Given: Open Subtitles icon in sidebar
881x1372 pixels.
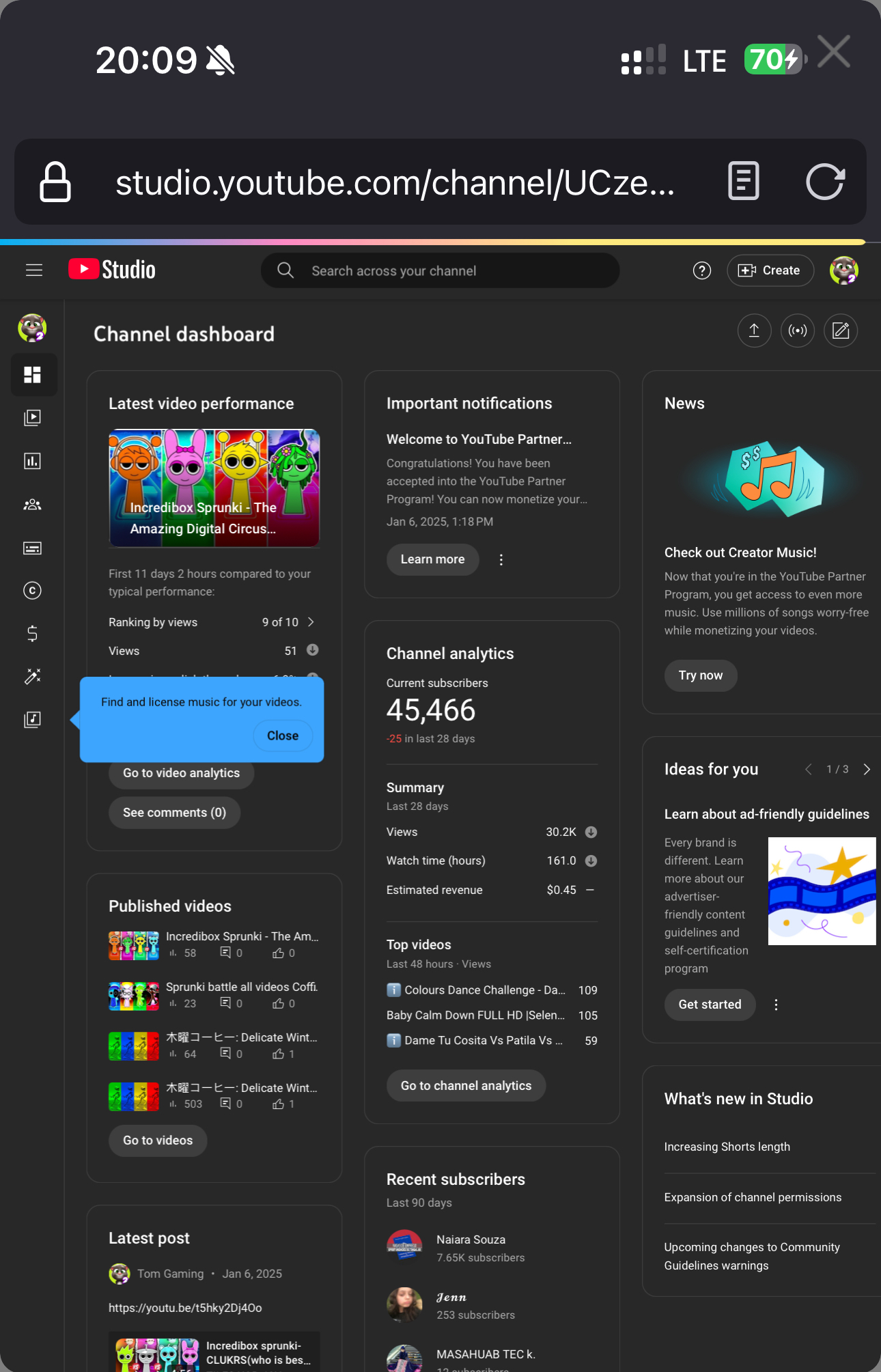Looking at the screenshot, I should tap(32, 548).
